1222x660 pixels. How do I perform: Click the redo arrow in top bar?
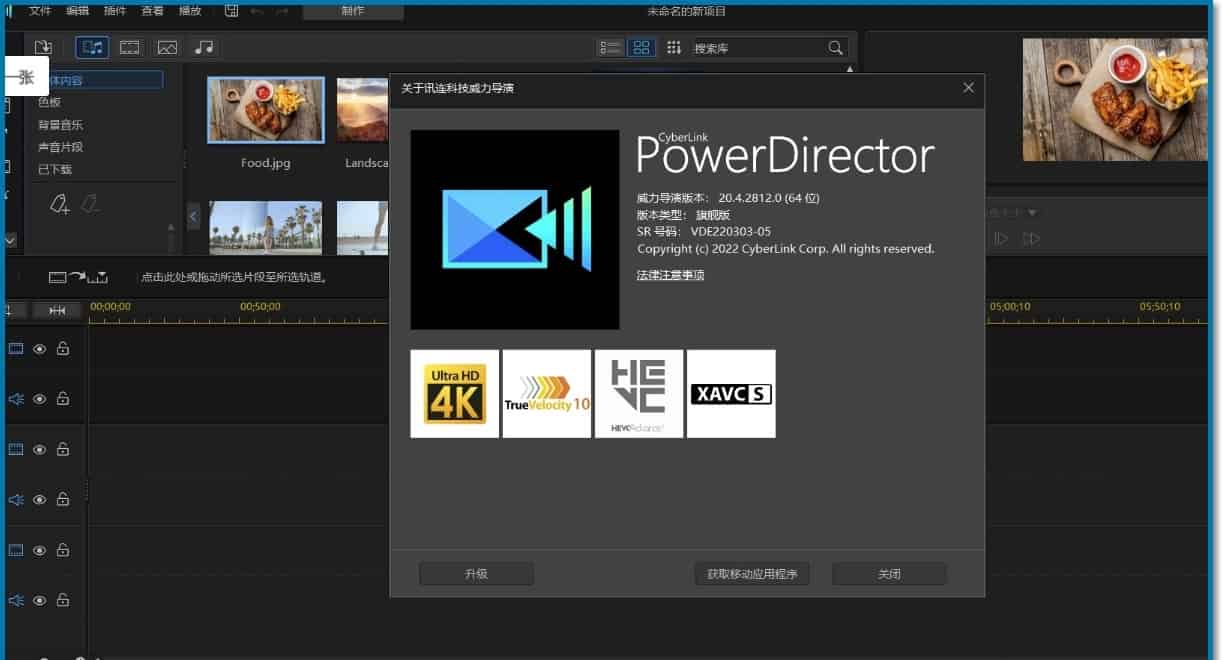point(283,11)
